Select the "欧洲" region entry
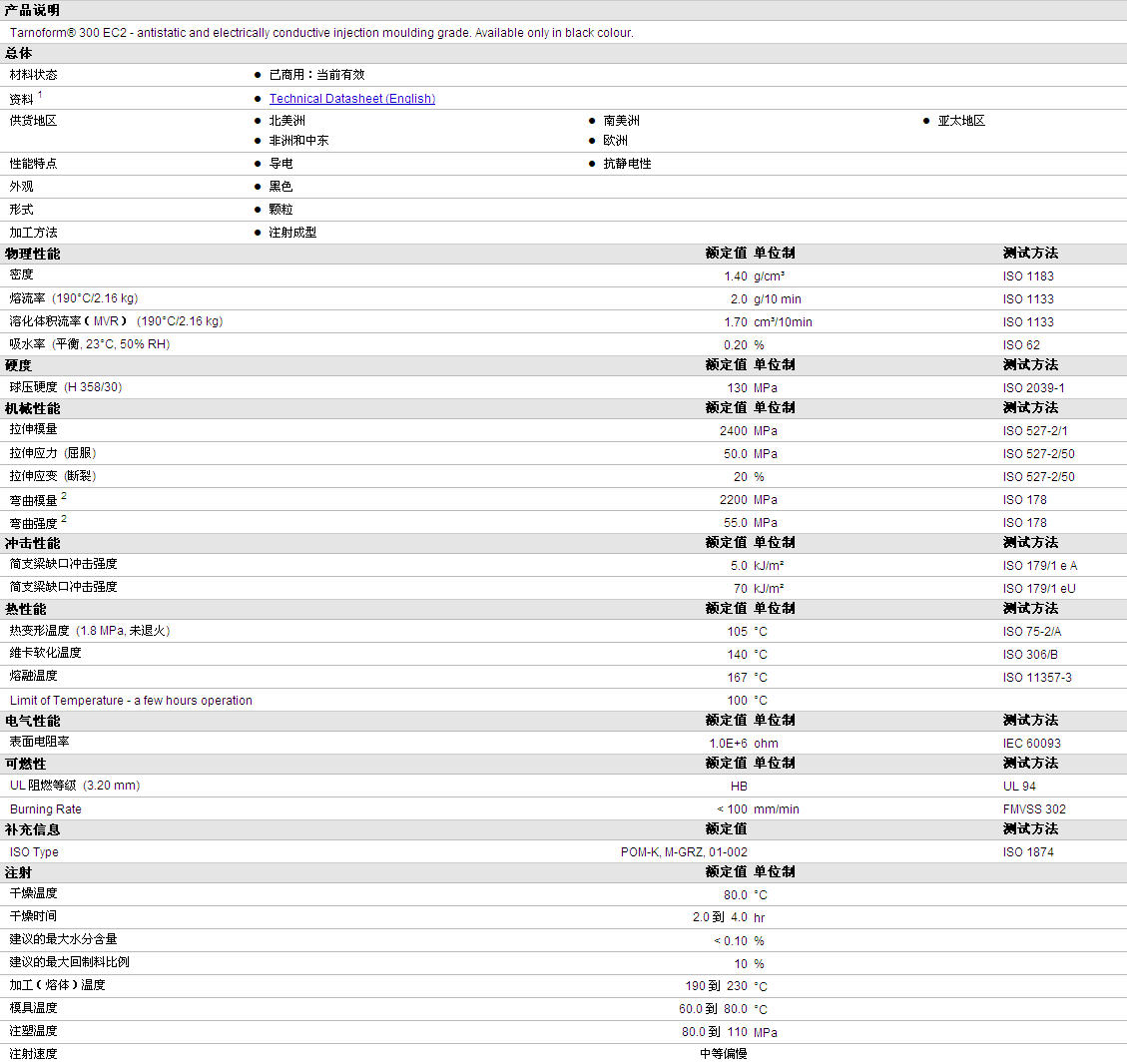Screen dimensions: 1127x1064 click(x=616, y=141)
